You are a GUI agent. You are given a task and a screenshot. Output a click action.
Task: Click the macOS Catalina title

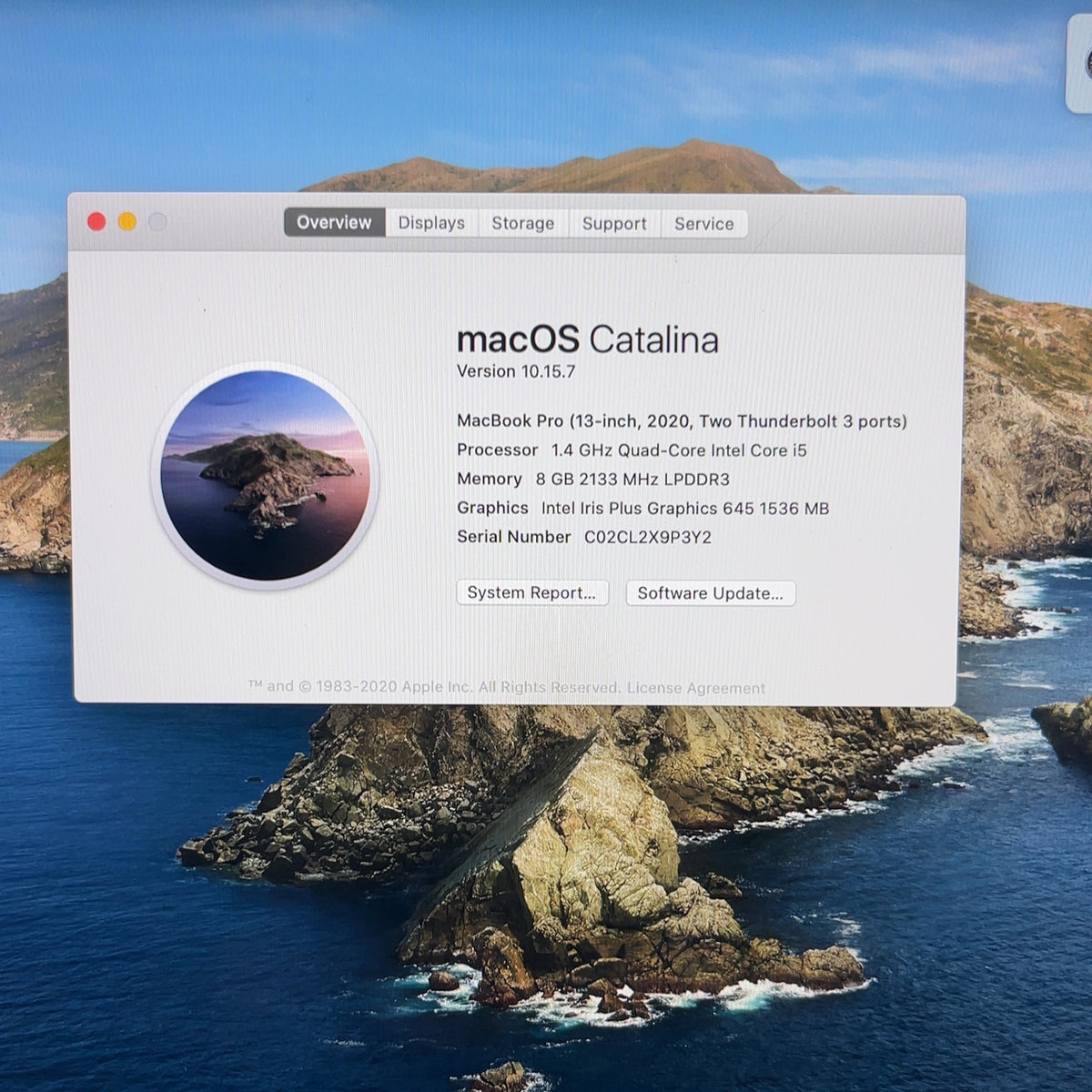[588, 339]
